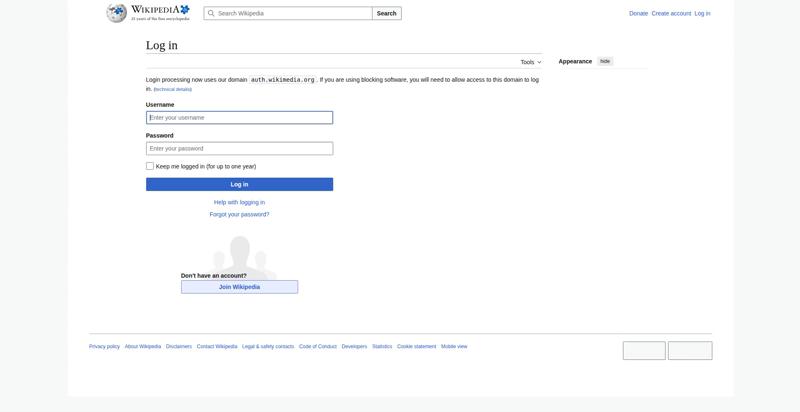
Task: Open Forgot your password link
Action: [239, 214]
